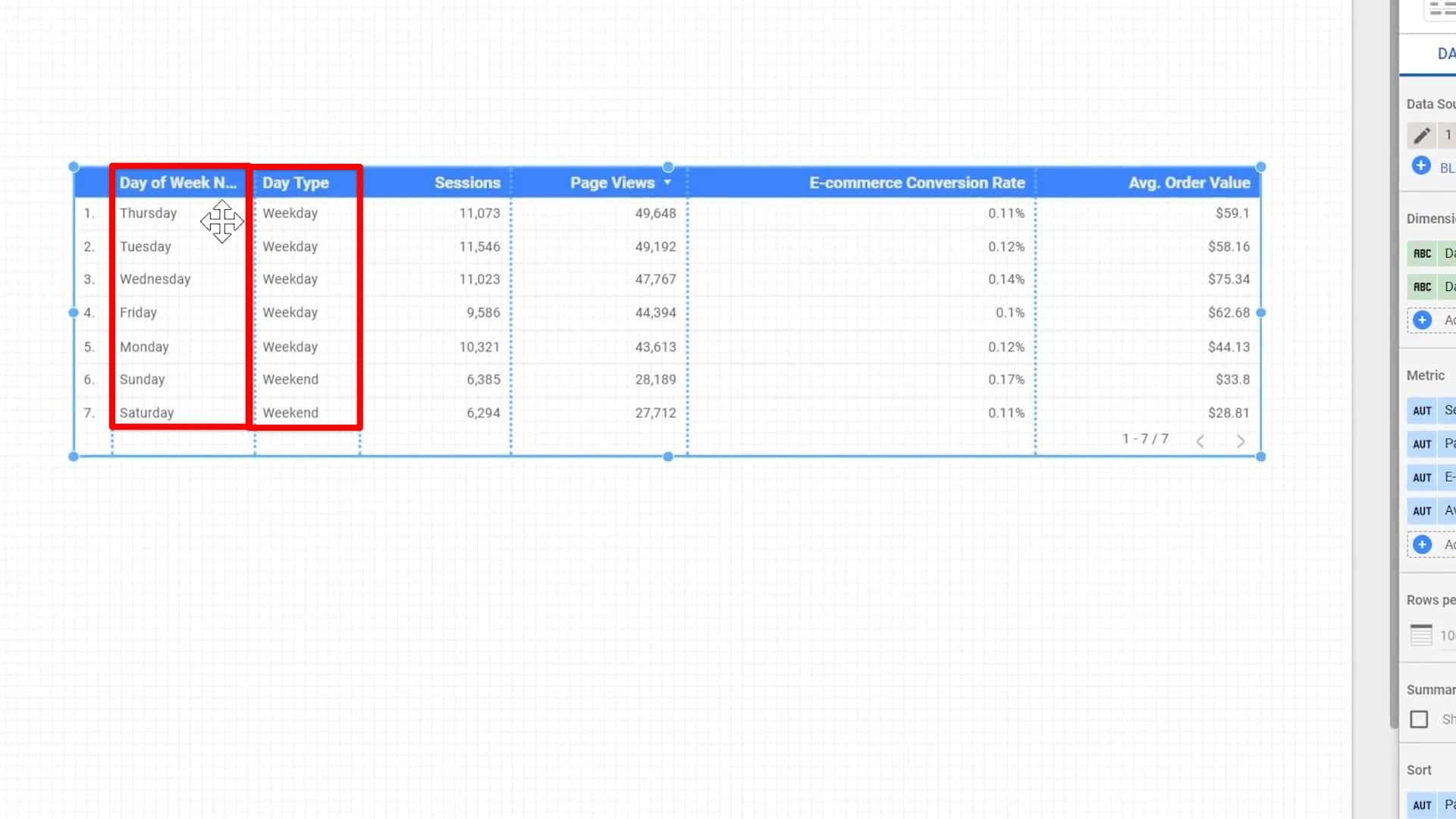Click the next page arrow in table pagination

[x=1241, y=441]
